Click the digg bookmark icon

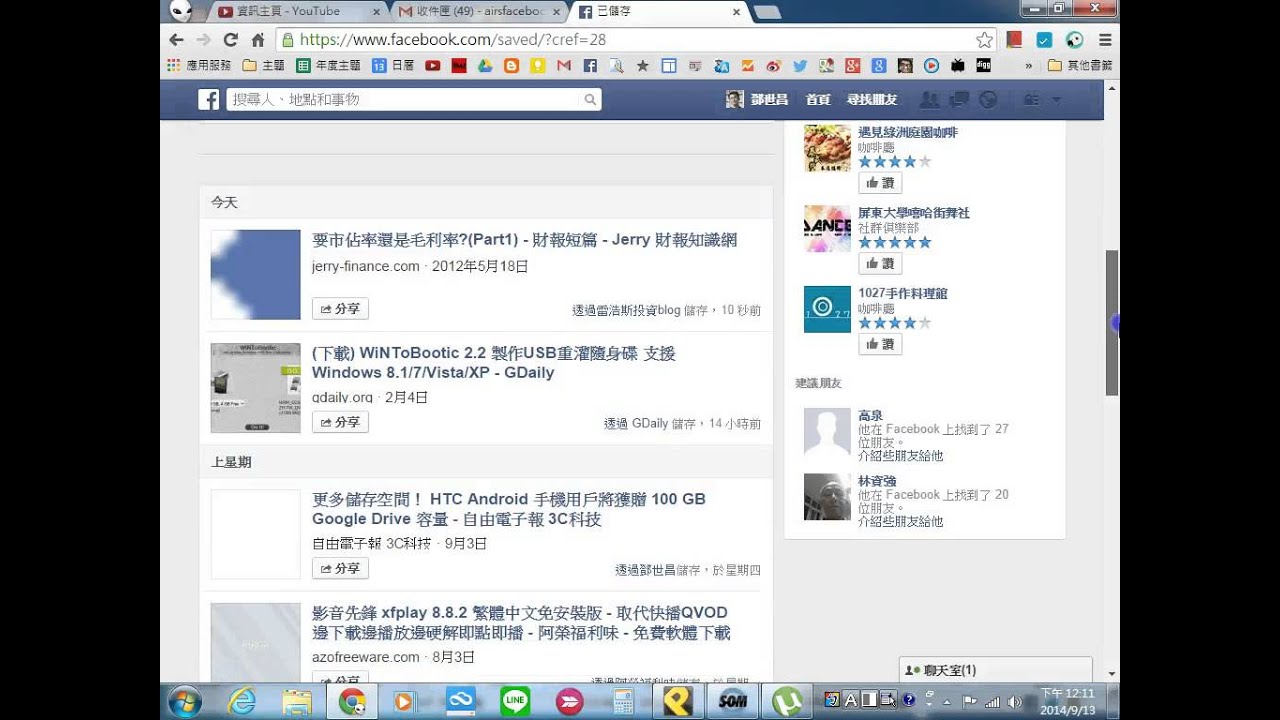983,66
